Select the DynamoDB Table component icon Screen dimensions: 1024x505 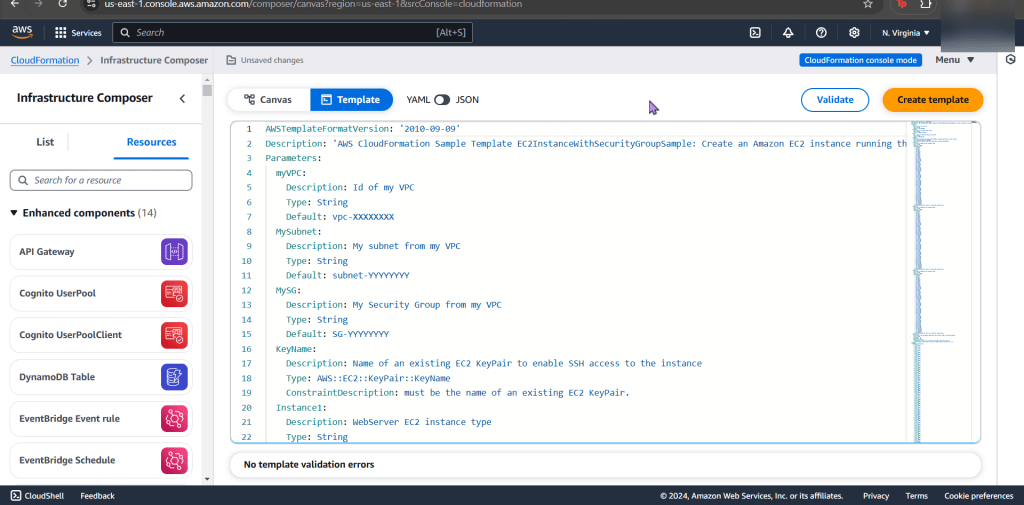(174, 377)
